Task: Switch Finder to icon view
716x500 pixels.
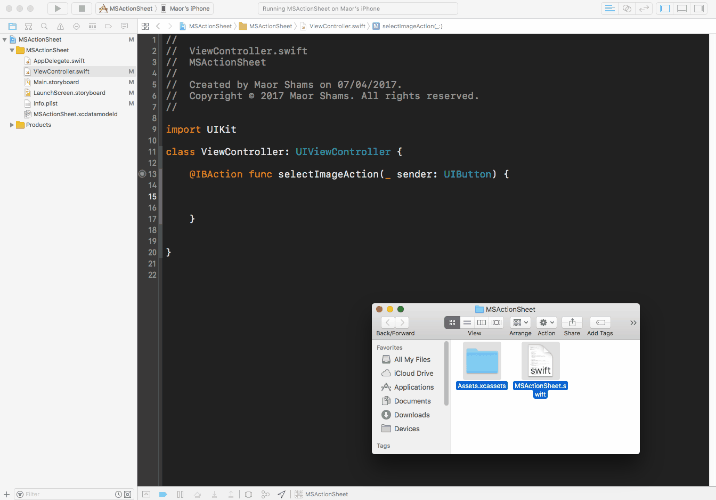Action: pyautogui.click(x=452, y=322)
